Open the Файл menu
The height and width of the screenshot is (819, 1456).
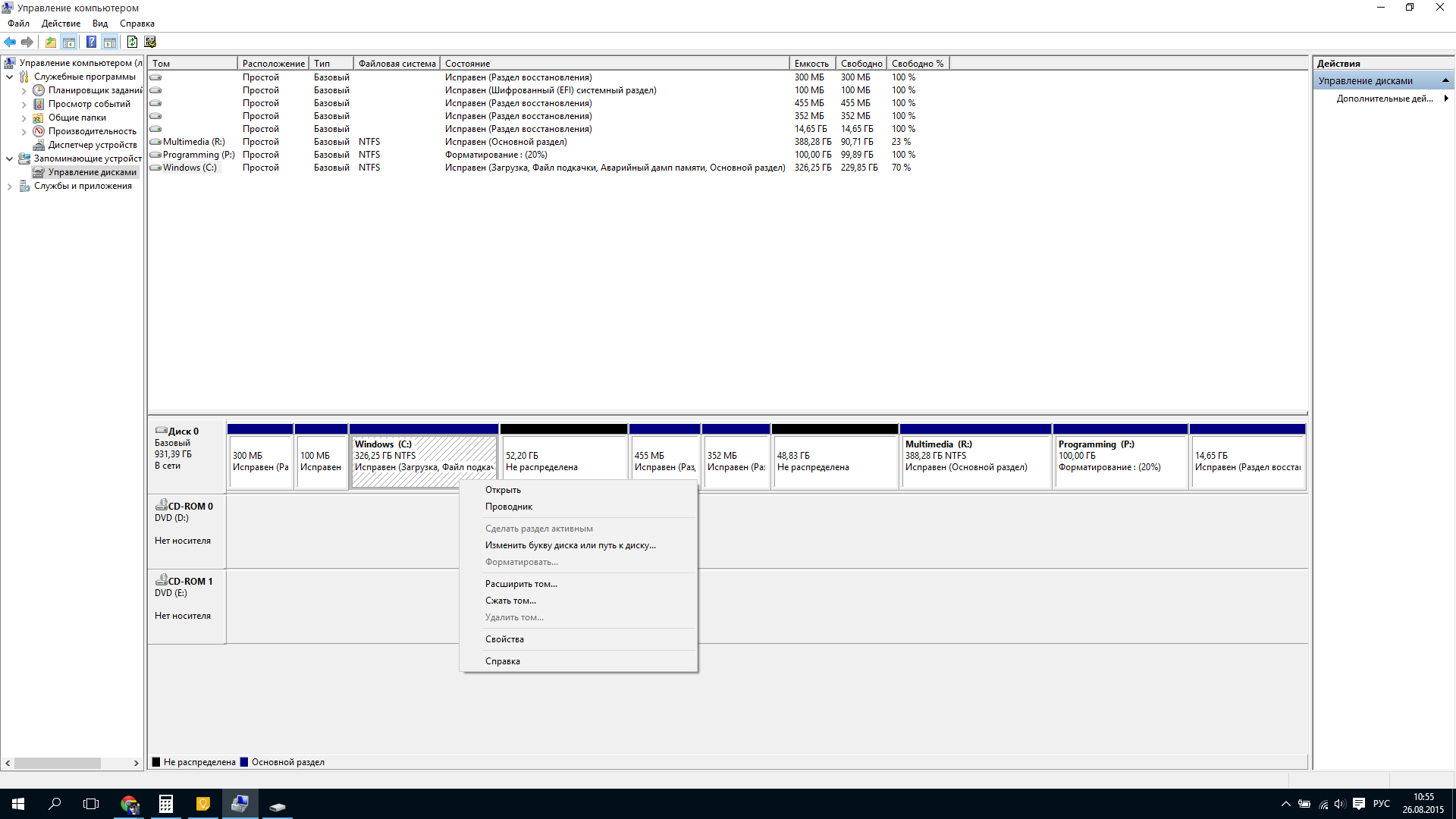18,24
